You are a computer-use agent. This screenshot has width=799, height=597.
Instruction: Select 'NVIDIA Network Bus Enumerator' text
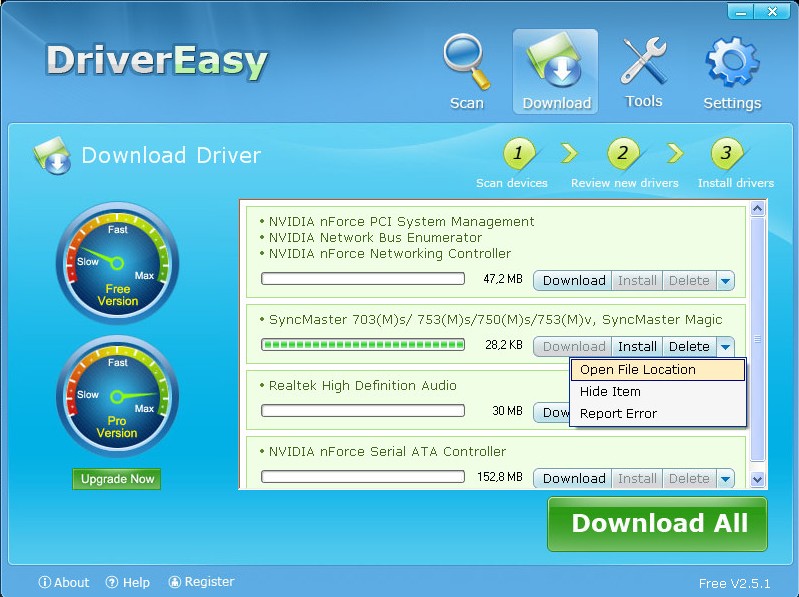[375, 237]
